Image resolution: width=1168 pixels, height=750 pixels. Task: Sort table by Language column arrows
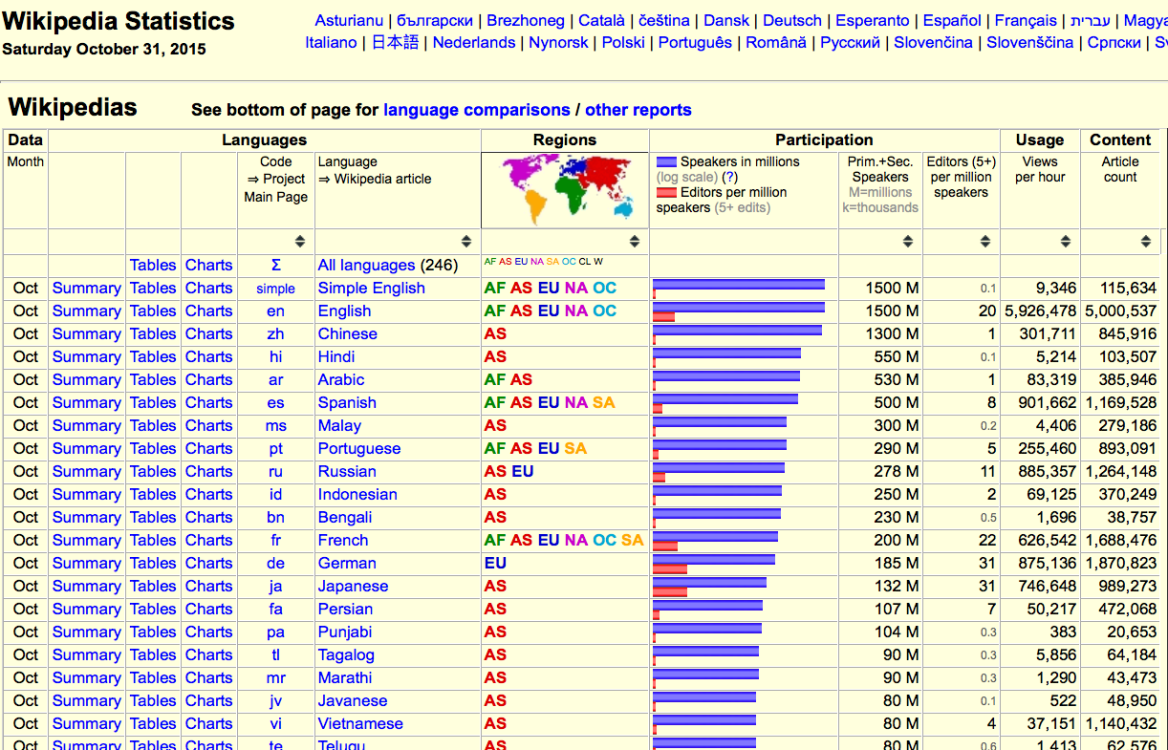pos(466,241)
